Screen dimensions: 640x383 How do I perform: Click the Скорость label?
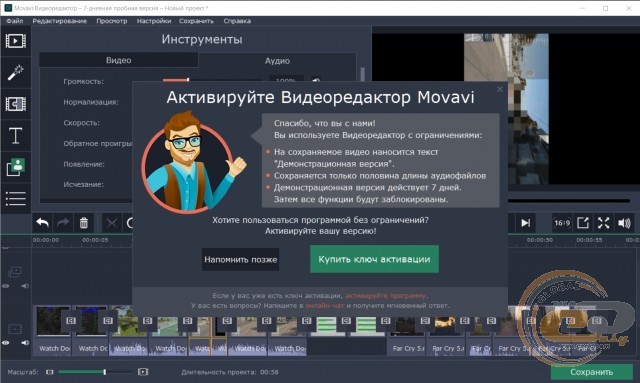[81, 122]
